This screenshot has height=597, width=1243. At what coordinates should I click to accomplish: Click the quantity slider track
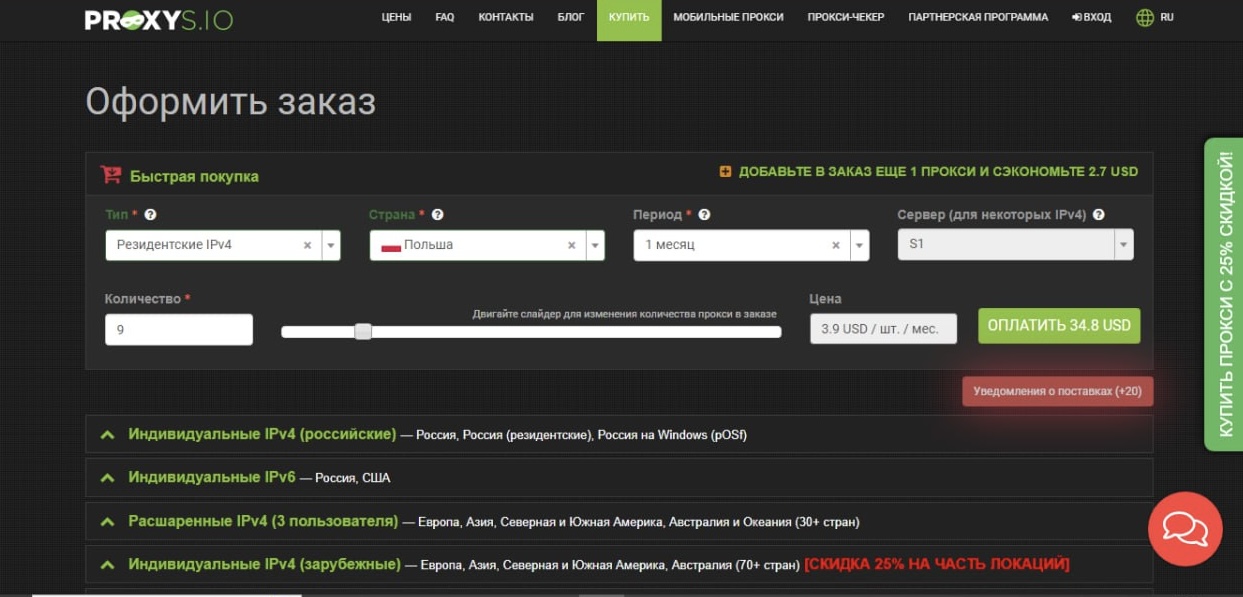pyautogui.click(x=531, y=332)
